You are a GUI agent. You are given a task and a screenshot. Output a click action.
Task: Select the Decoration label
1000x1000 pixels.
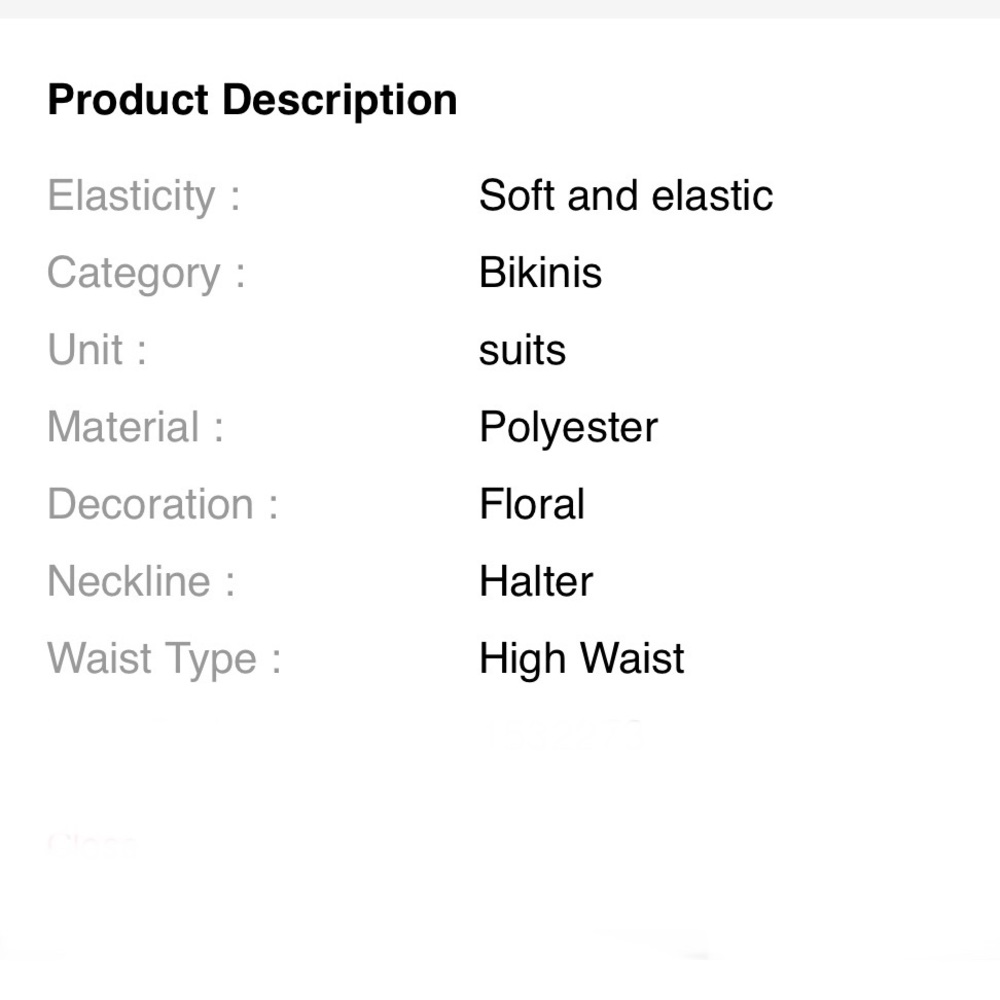(163, 504)
